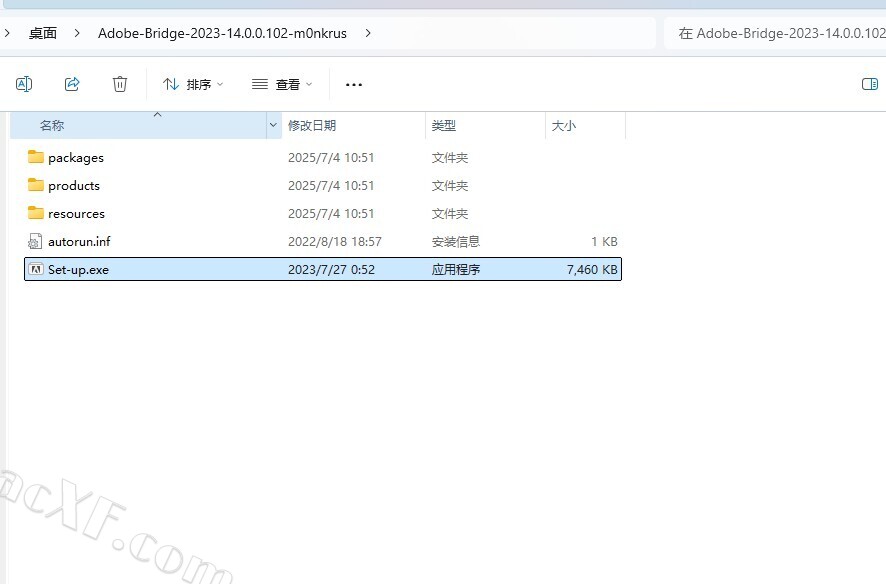This screenshot has height=584, width=886.
Task: Click the Set-up.exe file name
Action: pos(78,270)
